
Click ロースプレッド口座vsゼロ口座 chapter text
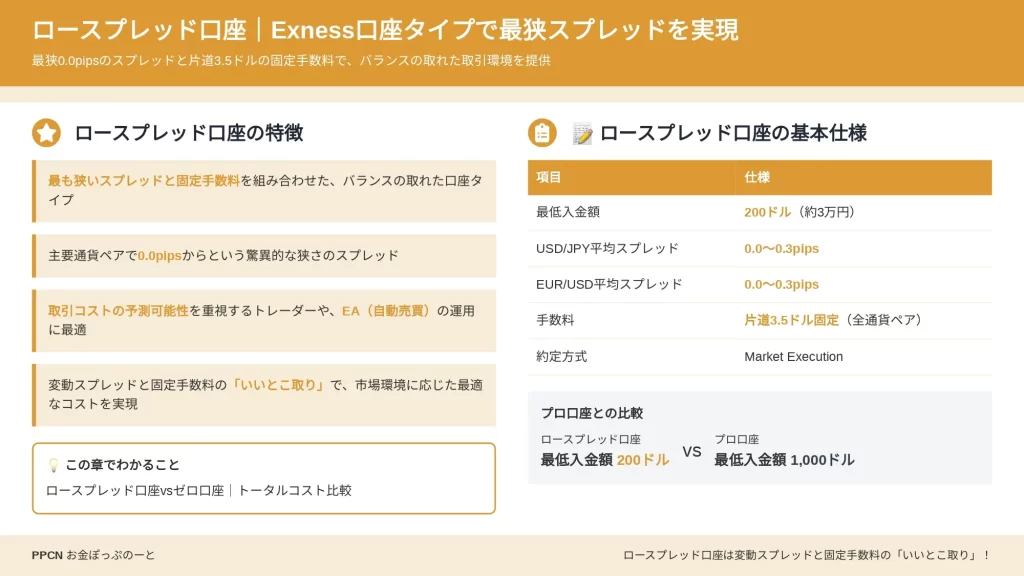pyautogui.click(x=135, y=490)
